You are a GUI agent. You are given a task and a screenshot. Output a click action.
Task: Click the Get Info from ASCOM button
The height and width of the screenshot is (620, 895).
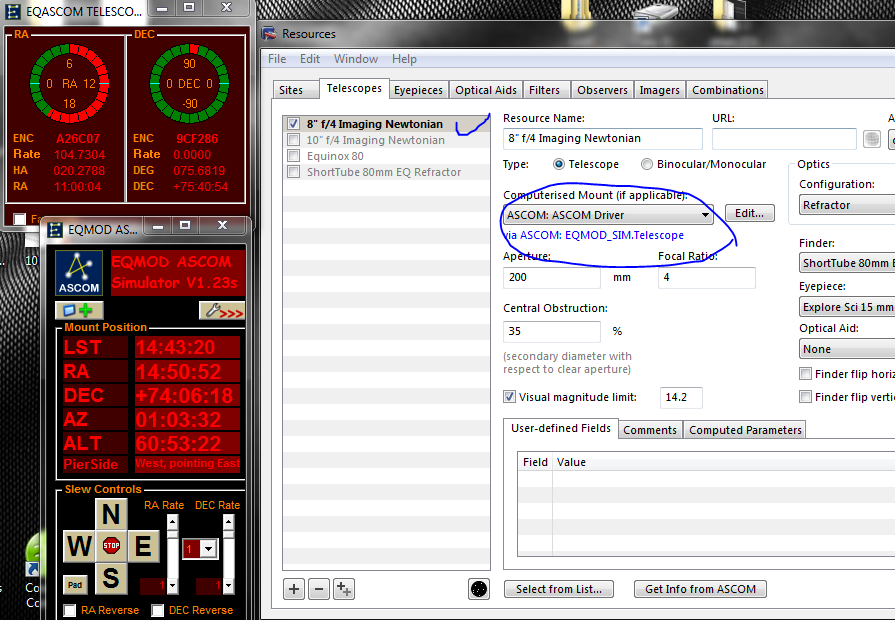pyautogui.click(x=700, y=589)
